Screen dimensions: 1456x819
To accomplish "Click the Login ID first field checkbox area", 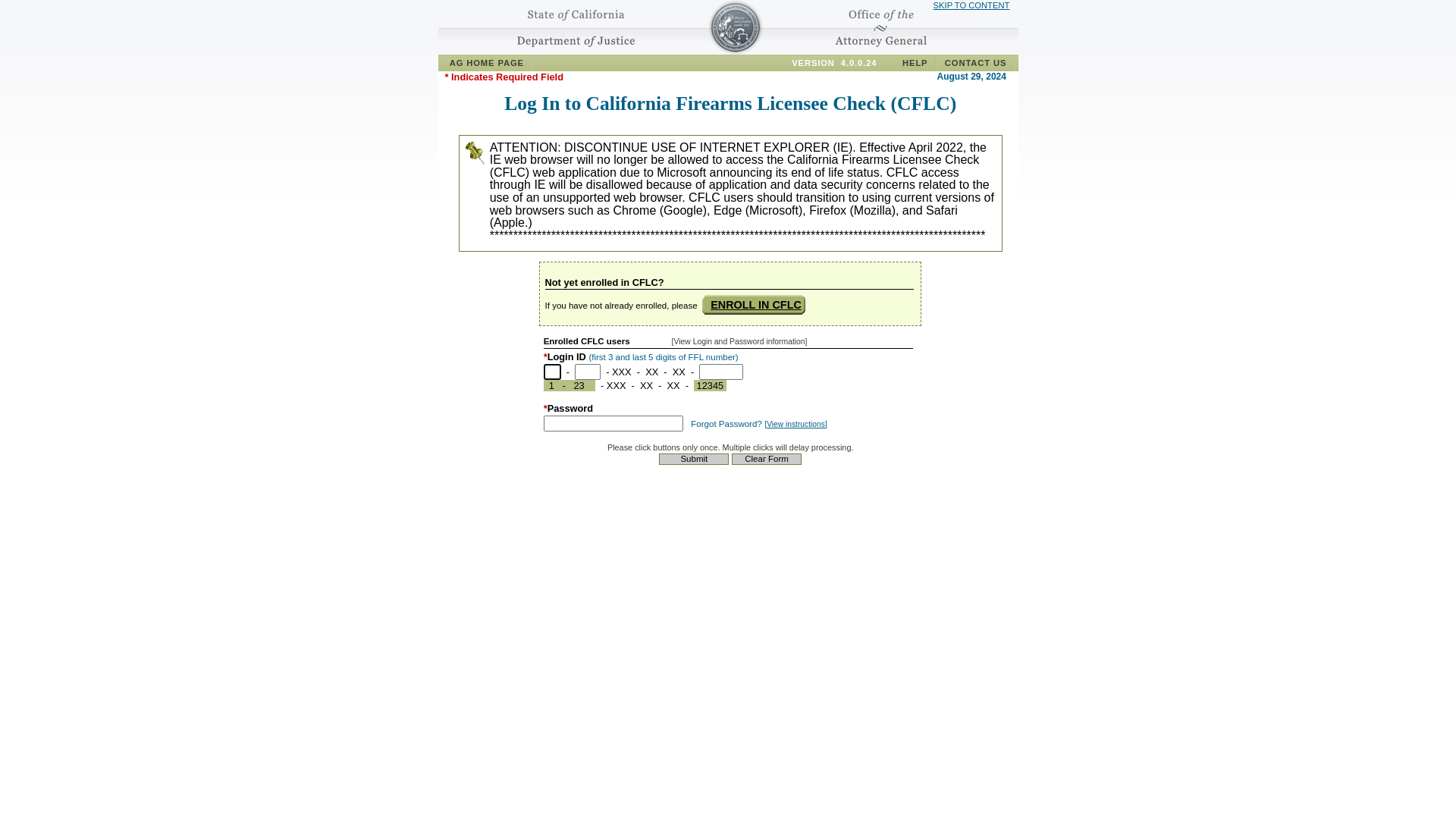I will pos(552,371).
